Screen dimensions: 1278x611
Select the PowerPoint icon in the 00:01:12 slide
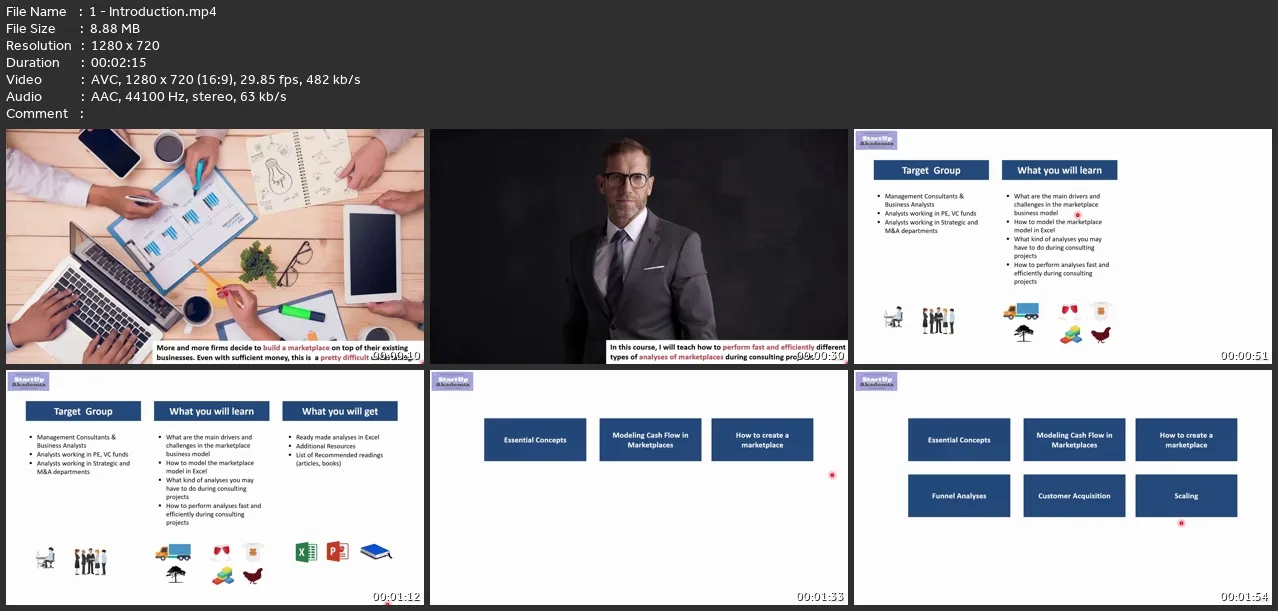[338, 552]
